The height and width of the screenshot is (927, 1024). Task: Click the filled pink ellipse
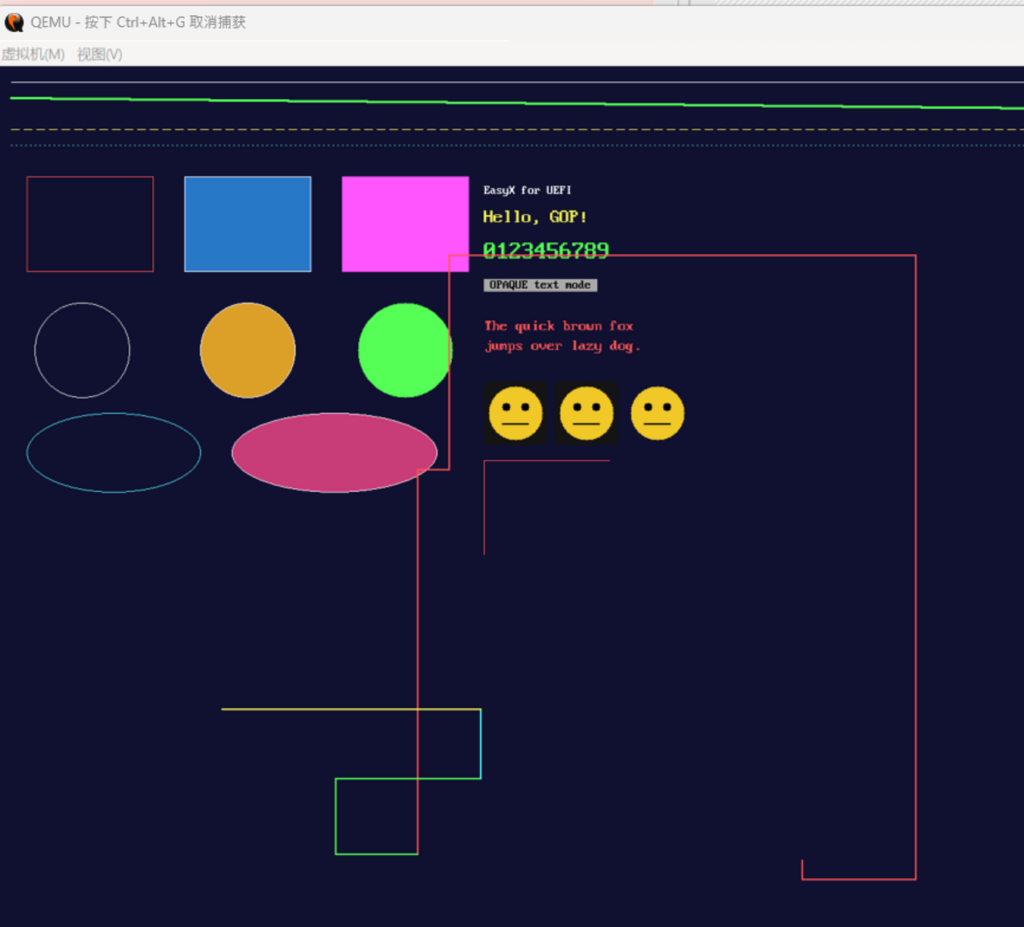click(x=334, y=452)
